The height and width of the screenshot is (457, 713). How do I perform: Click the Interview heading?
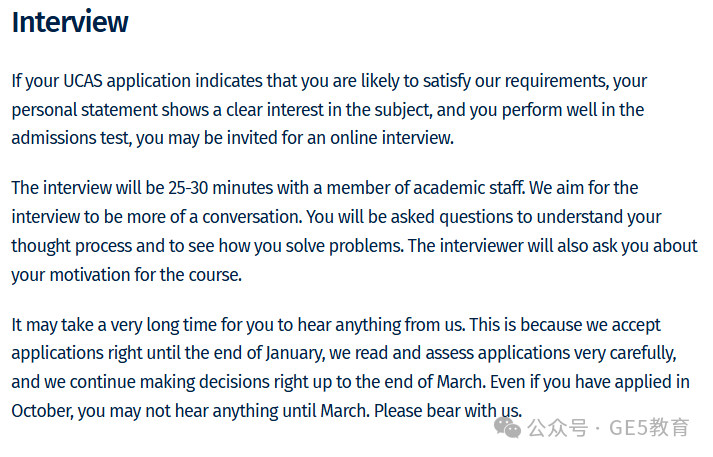coord(70,22)
